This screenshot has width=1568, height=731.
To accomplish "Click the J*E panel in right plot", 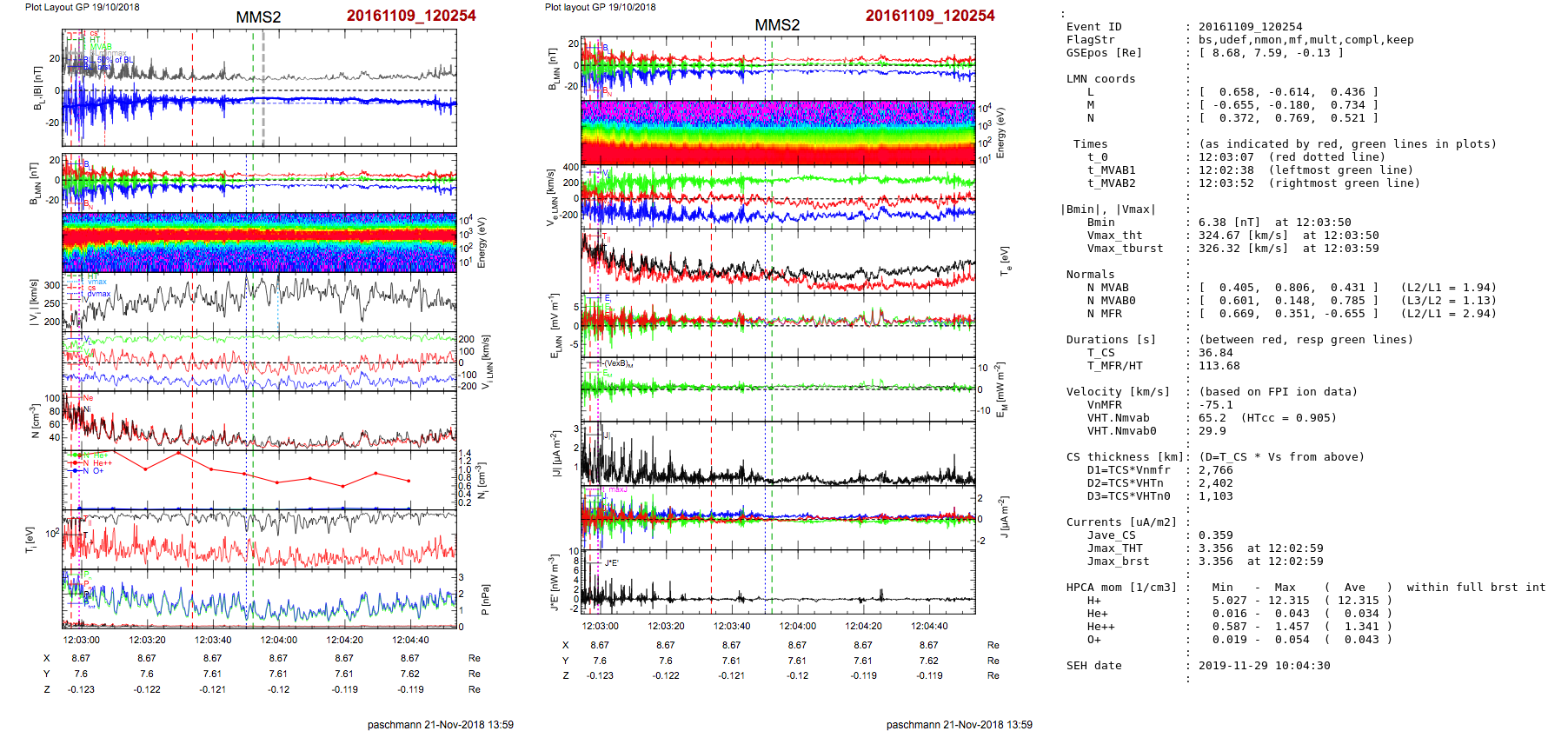I will click(777, 582).
